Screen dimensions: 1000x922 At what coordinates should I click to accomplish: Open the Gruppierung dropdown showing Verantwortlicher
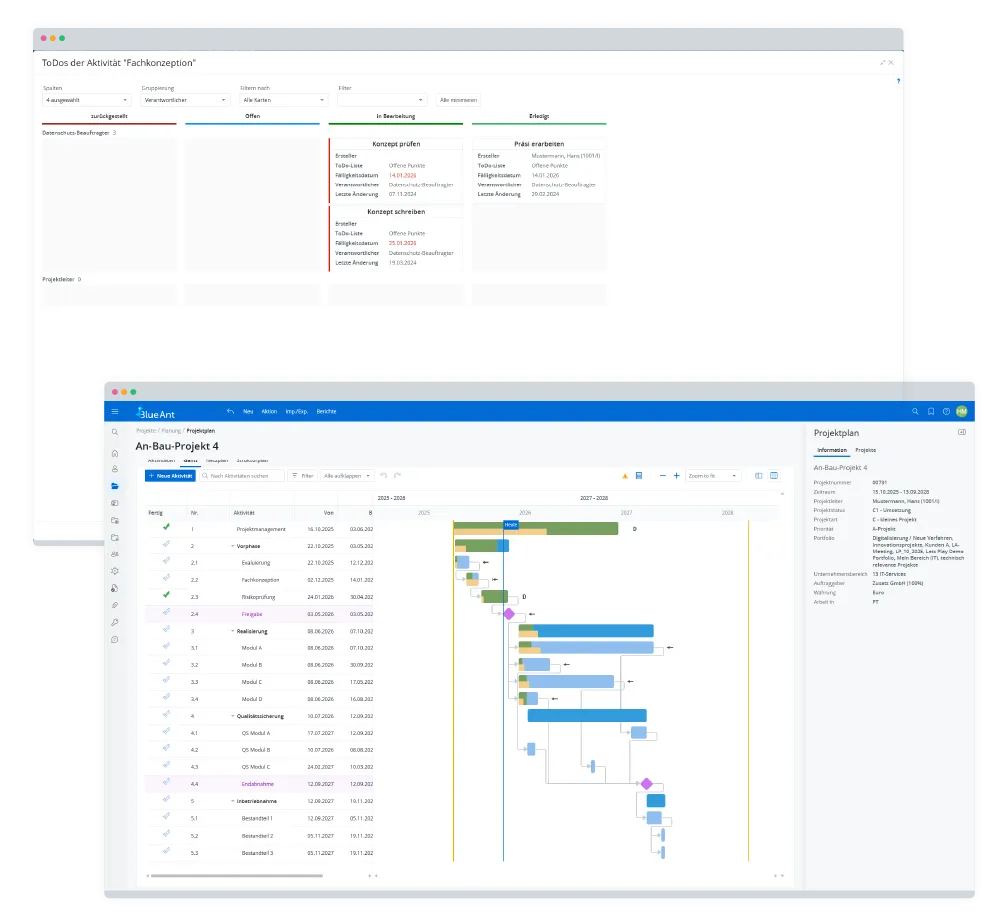[x=186, y=100]
